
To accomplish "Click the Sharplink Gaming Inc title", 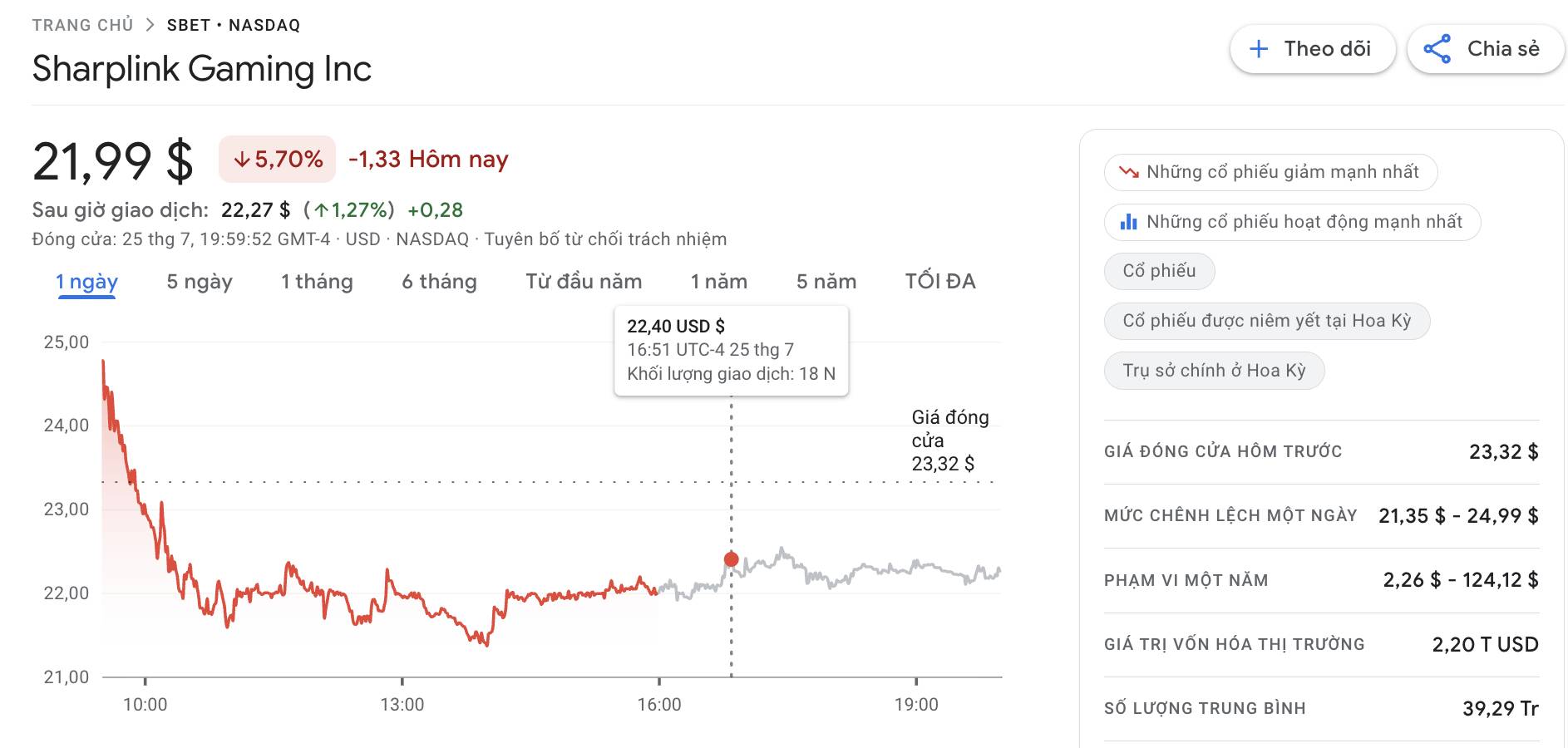I will click(x=202, y=68).
